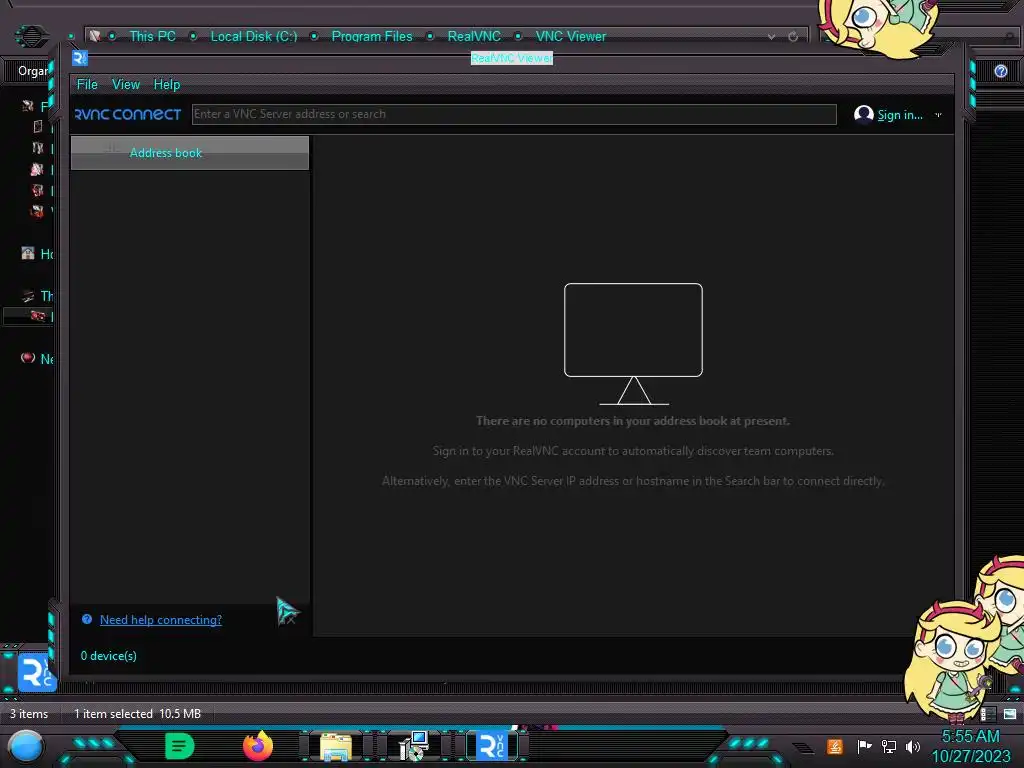
Task: Select the Home item in Explorer navigation pane
Action: coord(37,253)
